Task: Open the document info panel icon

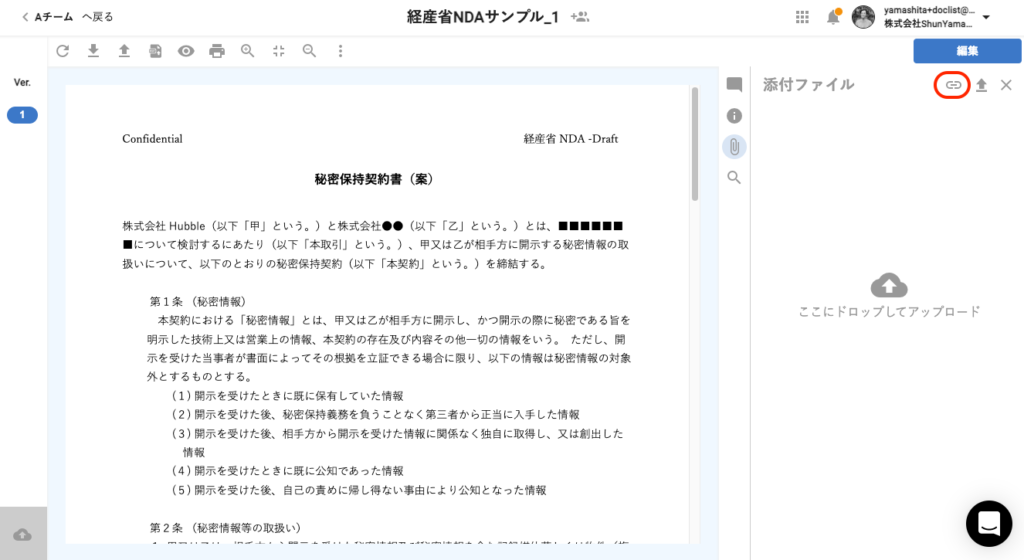Action: click(734, 116)
